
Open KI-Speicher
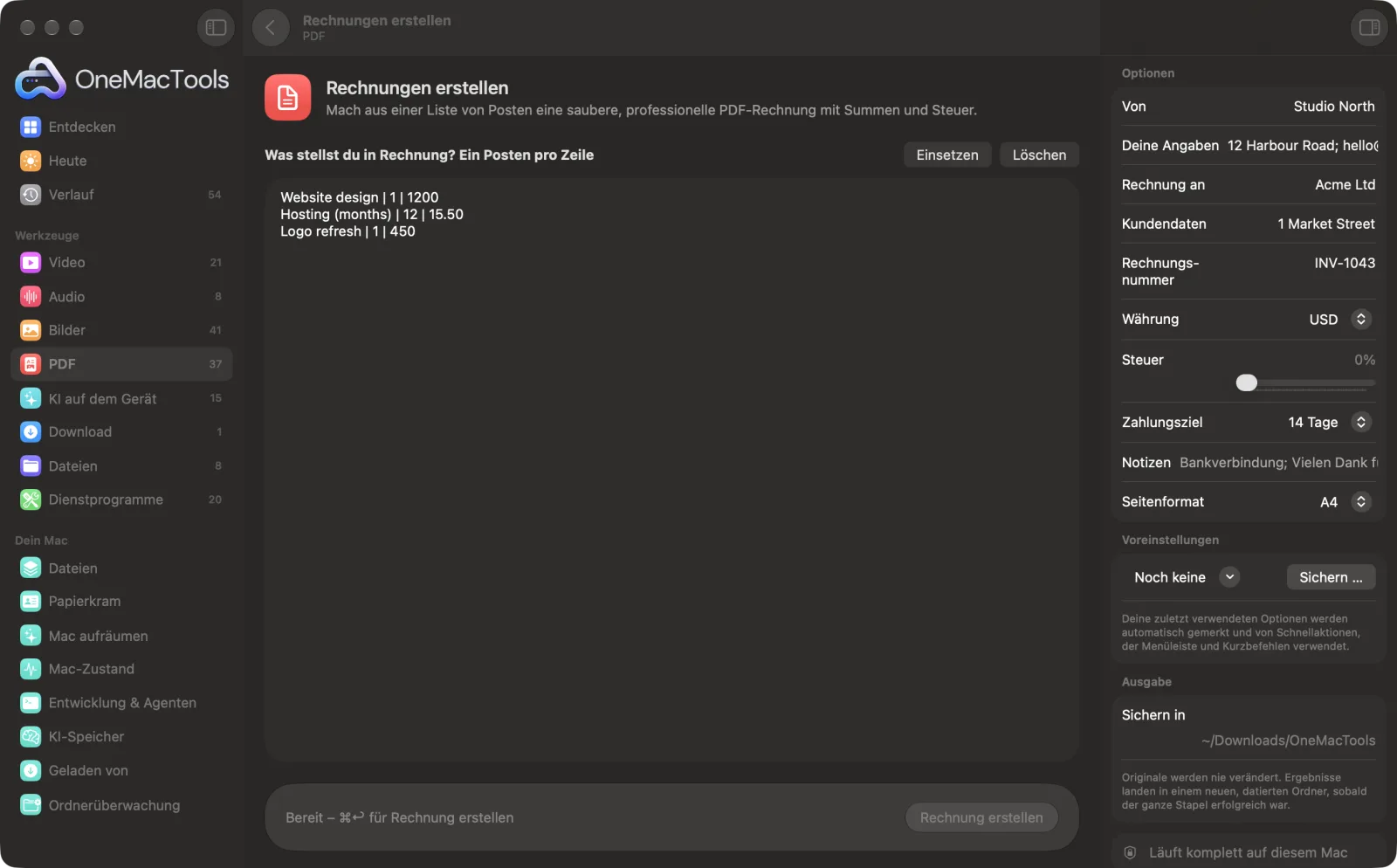click(x=121, y=737)
